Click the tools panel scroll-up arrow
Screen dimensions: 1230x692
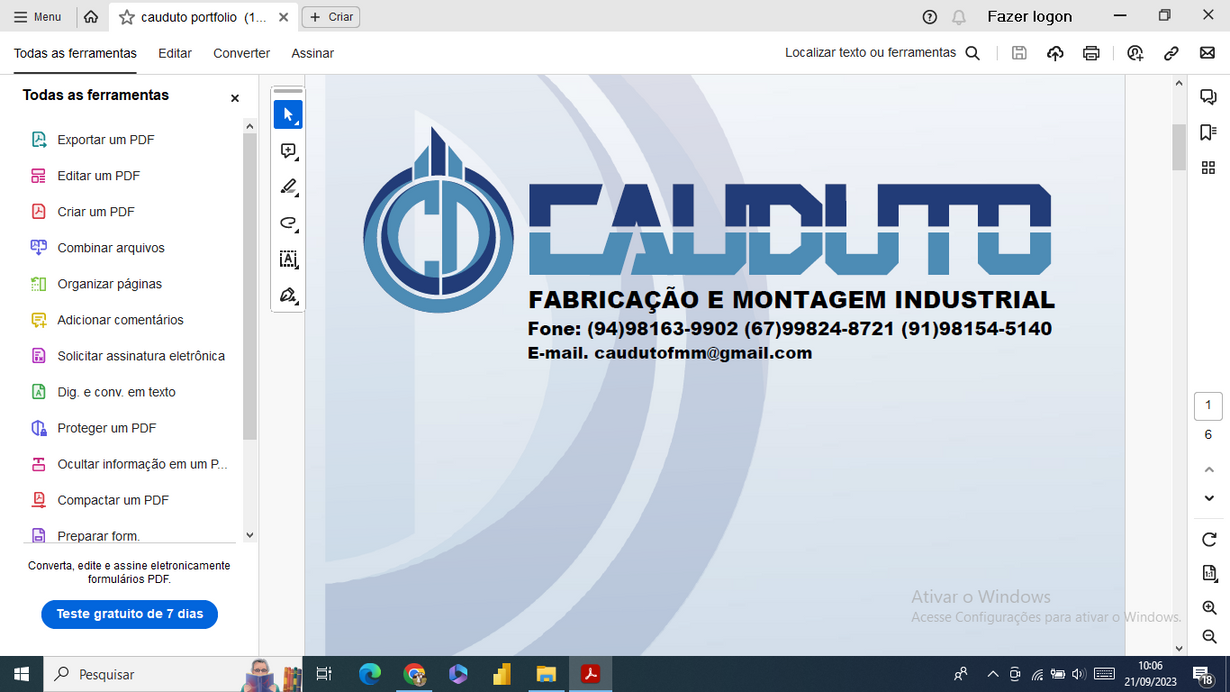[250, 126]
